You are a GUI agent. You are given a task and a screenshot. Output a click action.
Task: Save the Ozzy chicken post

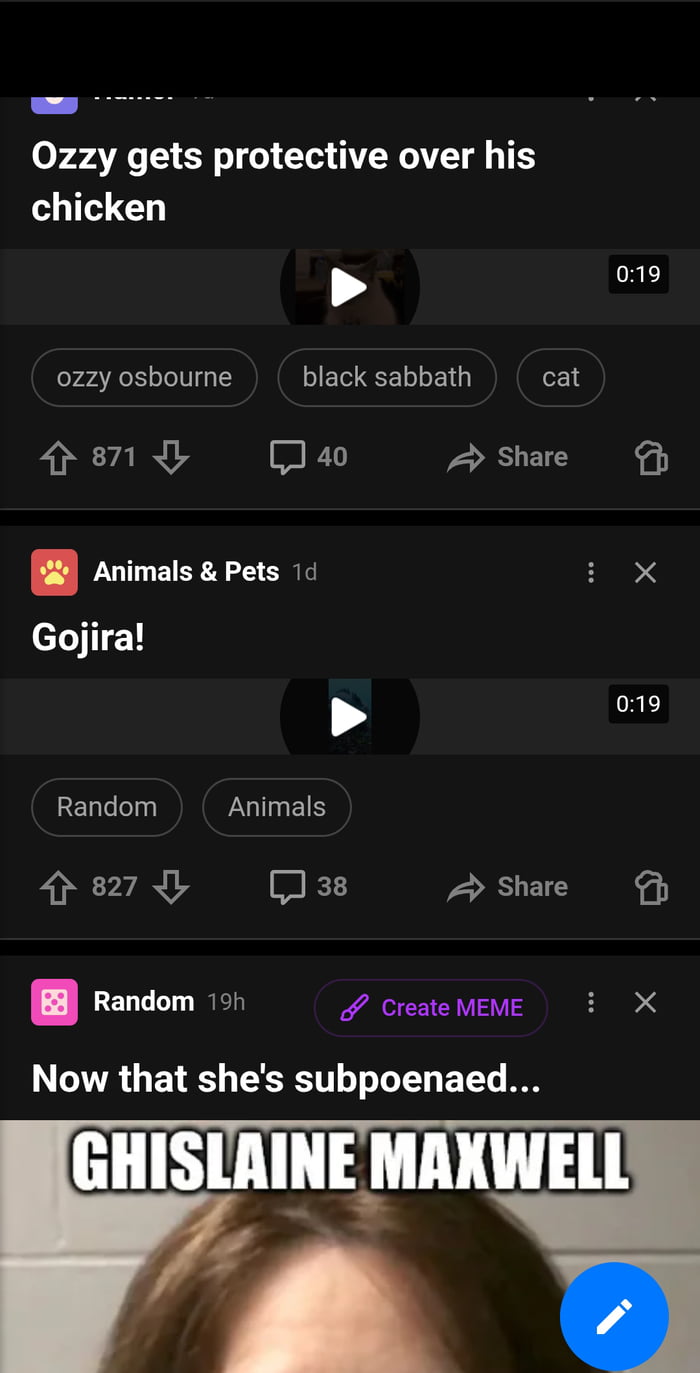[x=651, y=458]
